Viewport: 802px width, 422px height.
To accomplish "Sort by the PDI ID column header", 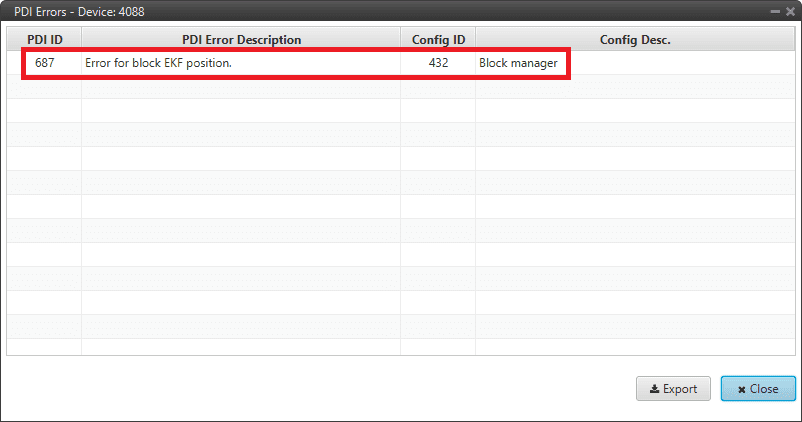I will click(44, 40).
